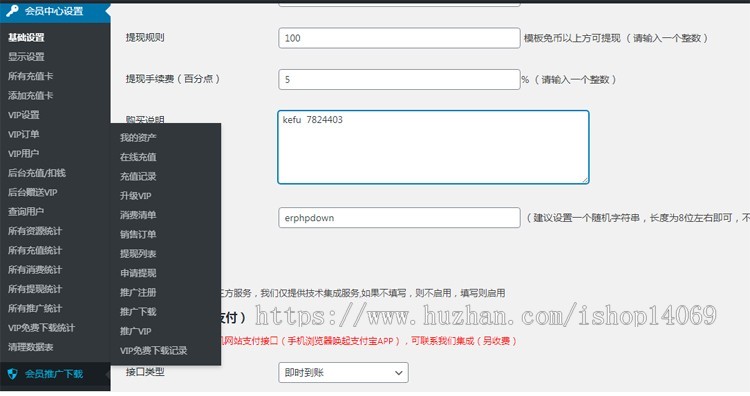Image resolution: width=750 pixels, height=396 pixels.
Task: Open the 会员推广下载 menu
Action: (55, 374)
